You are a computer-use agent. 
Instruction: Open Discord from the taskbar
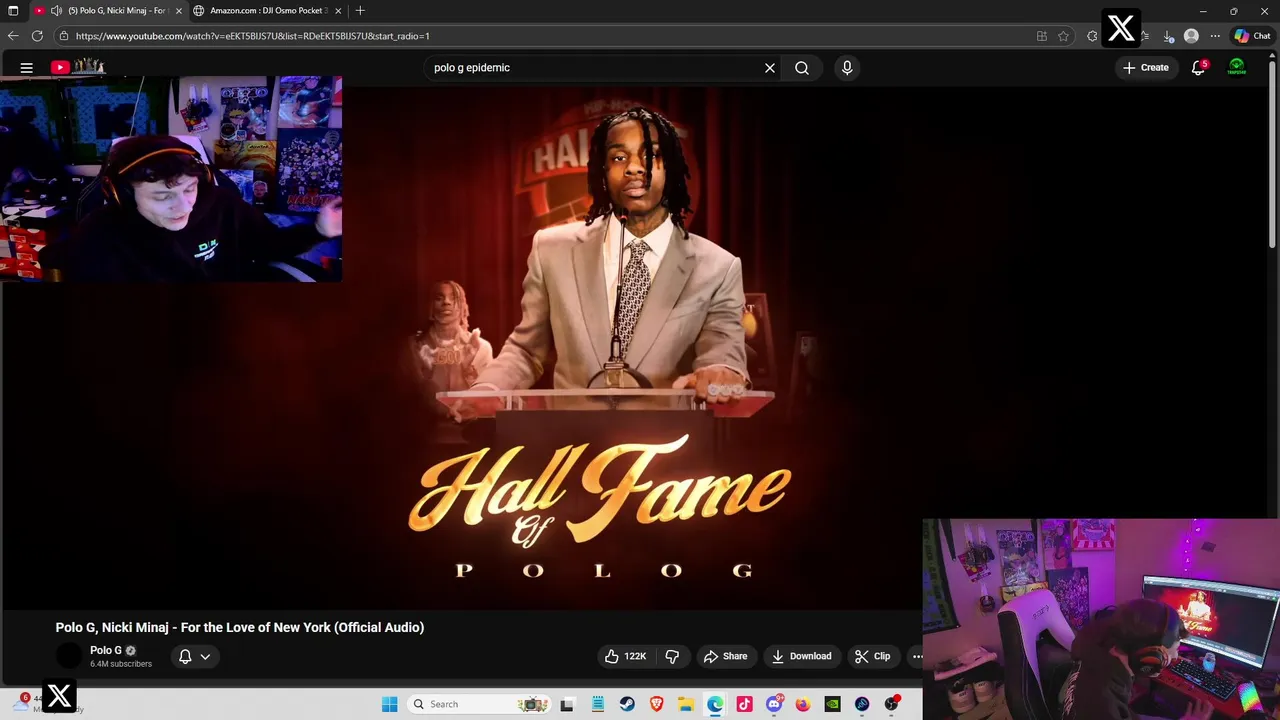pos(774,704)
